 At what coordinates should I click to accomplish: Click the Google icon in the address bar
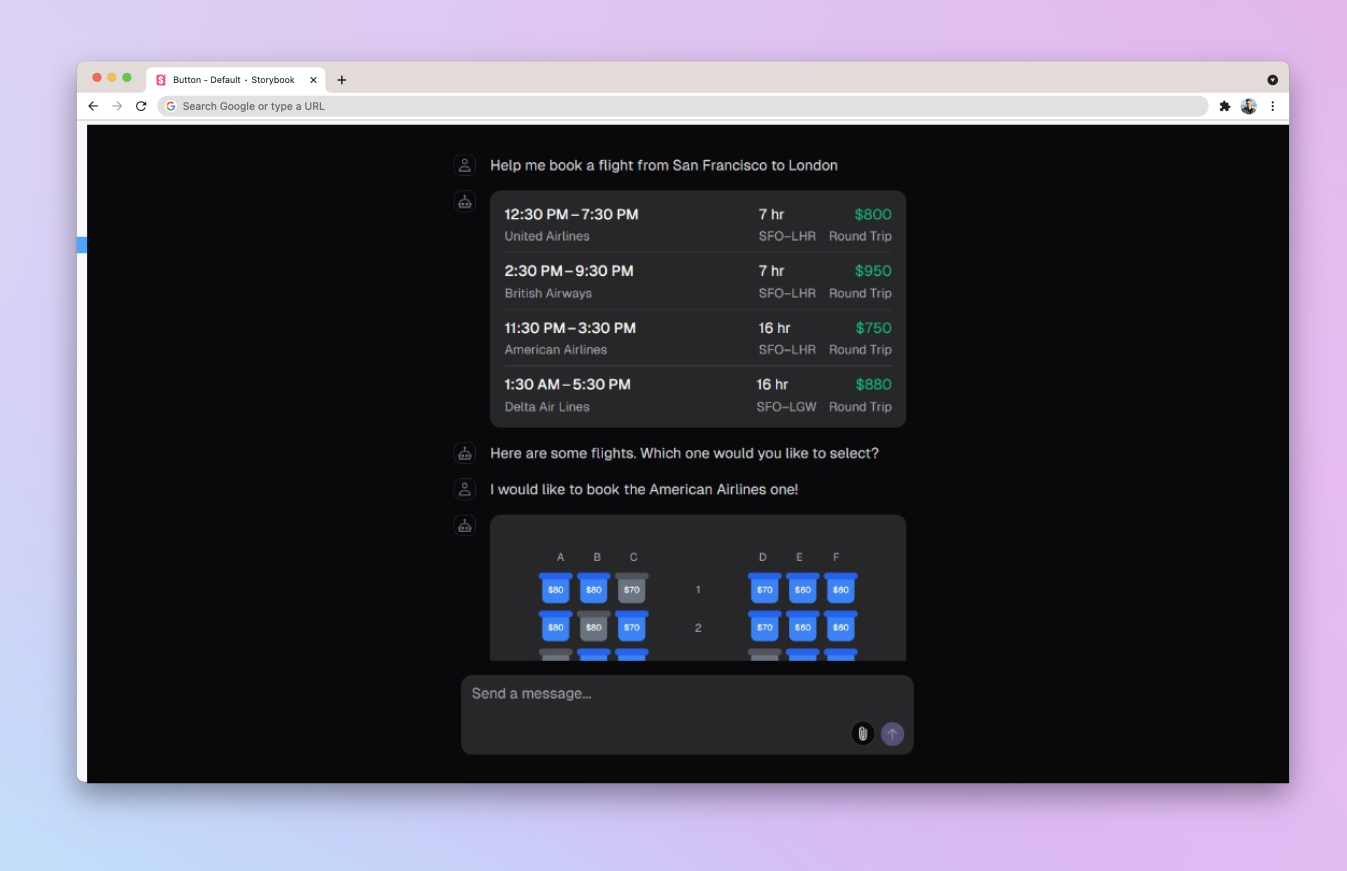point(171,106)
